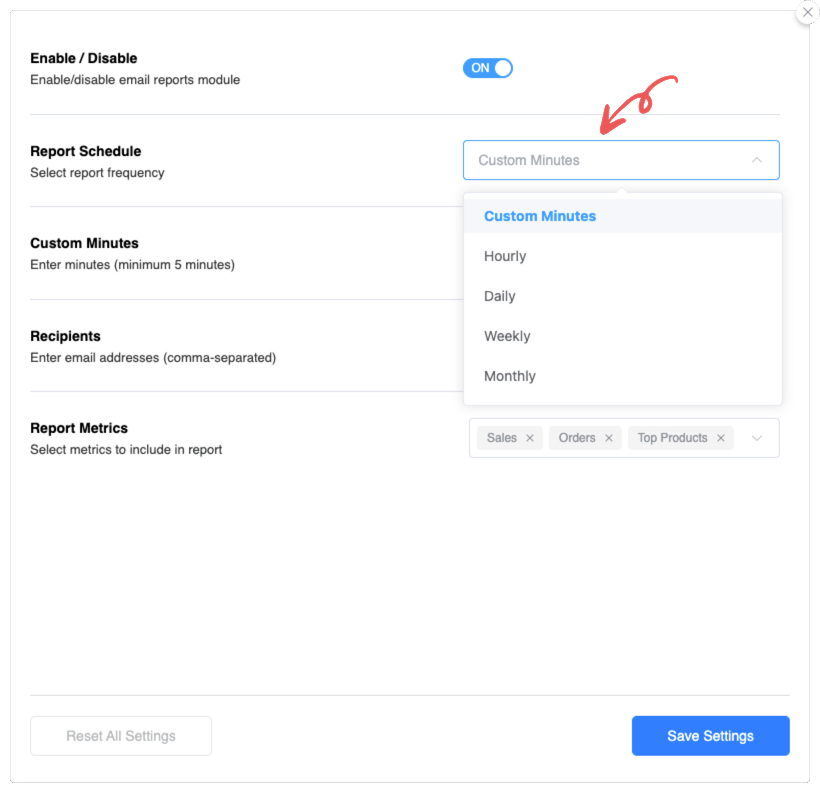Choose Monthly report frequency
Image resolution: width=820 pixels, height=793 pixels.
click(510, 376)
